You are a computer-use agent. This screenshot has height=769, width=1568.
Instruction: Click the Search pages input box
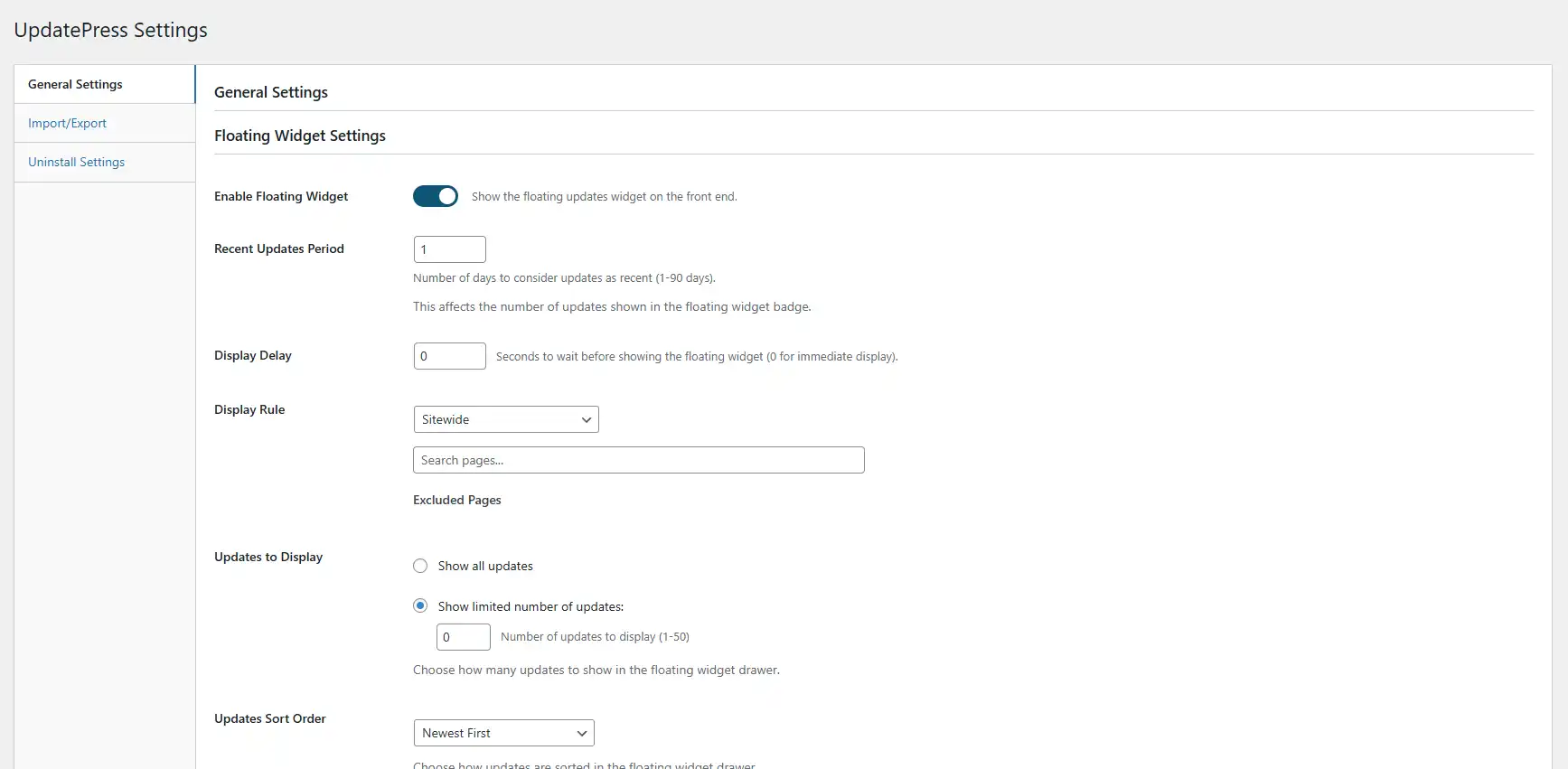639,460
